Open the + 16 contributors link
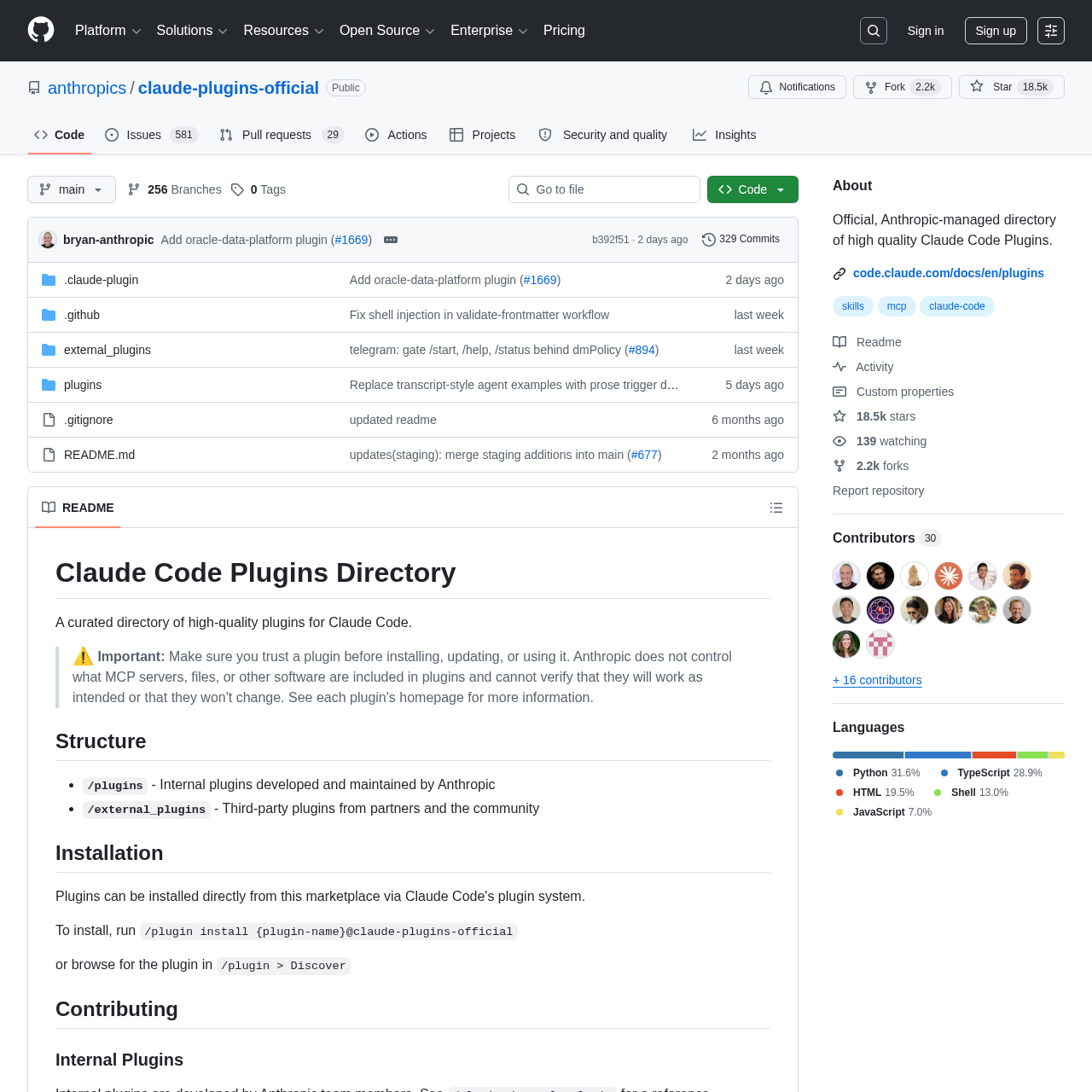This screenshot has width=1092, height=1092. [x=877, y=680]
